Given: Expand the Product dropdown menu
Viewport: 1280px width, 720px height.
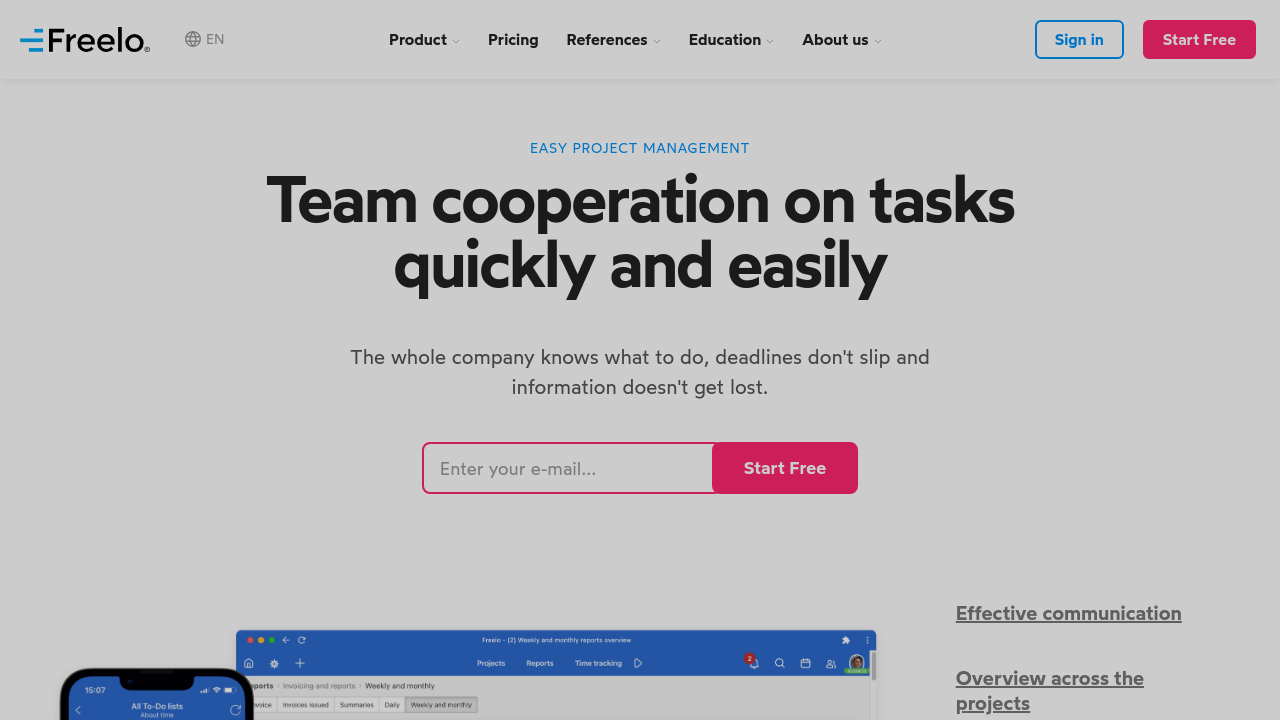Looking at the screenshot, I should (x=424, y=40).
